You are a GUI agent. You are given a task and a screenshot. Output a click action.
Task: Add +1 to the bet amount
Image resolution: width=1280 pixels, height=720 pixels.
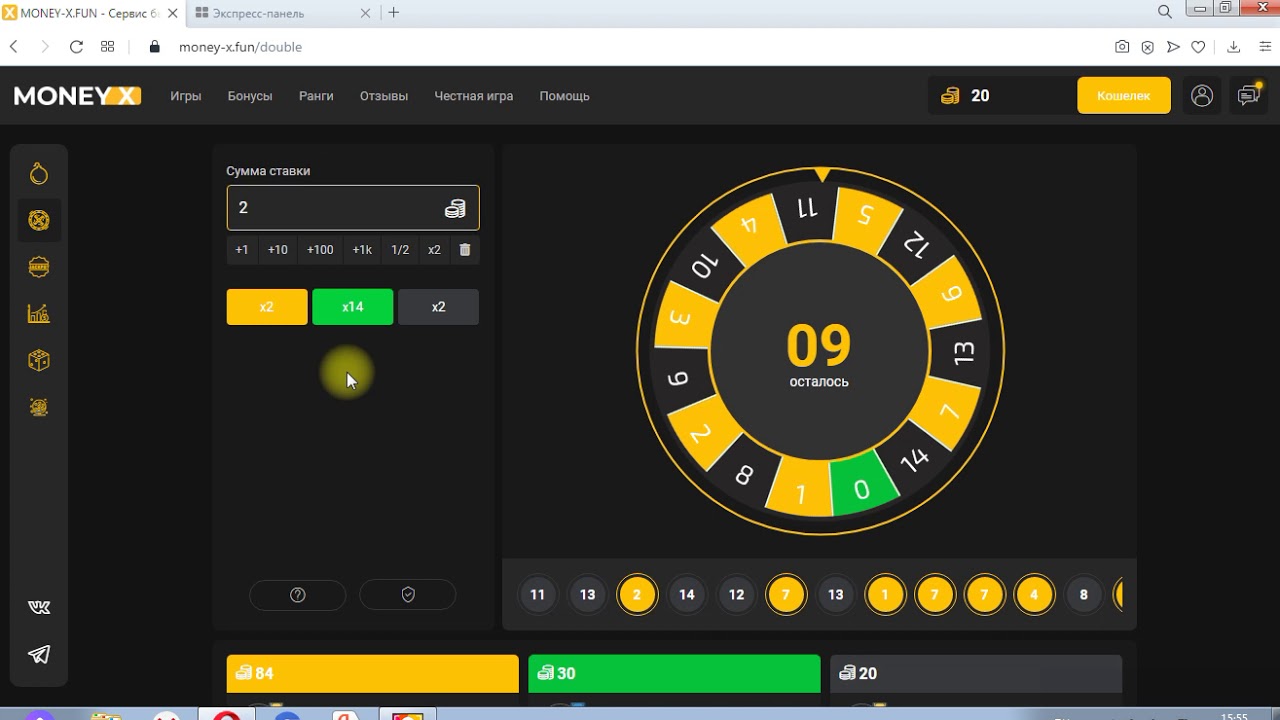tap(241, 250)
